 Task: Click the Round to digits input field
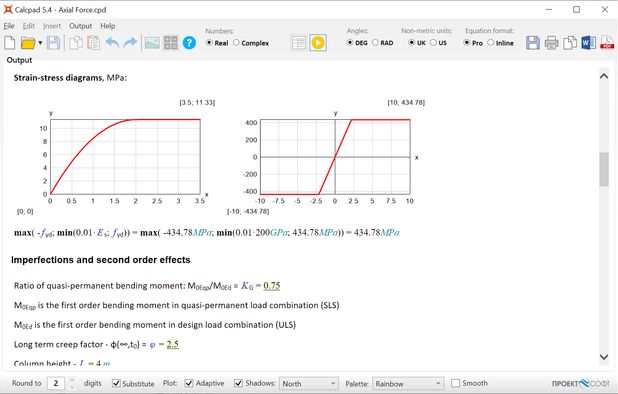(x=56, y=383)
